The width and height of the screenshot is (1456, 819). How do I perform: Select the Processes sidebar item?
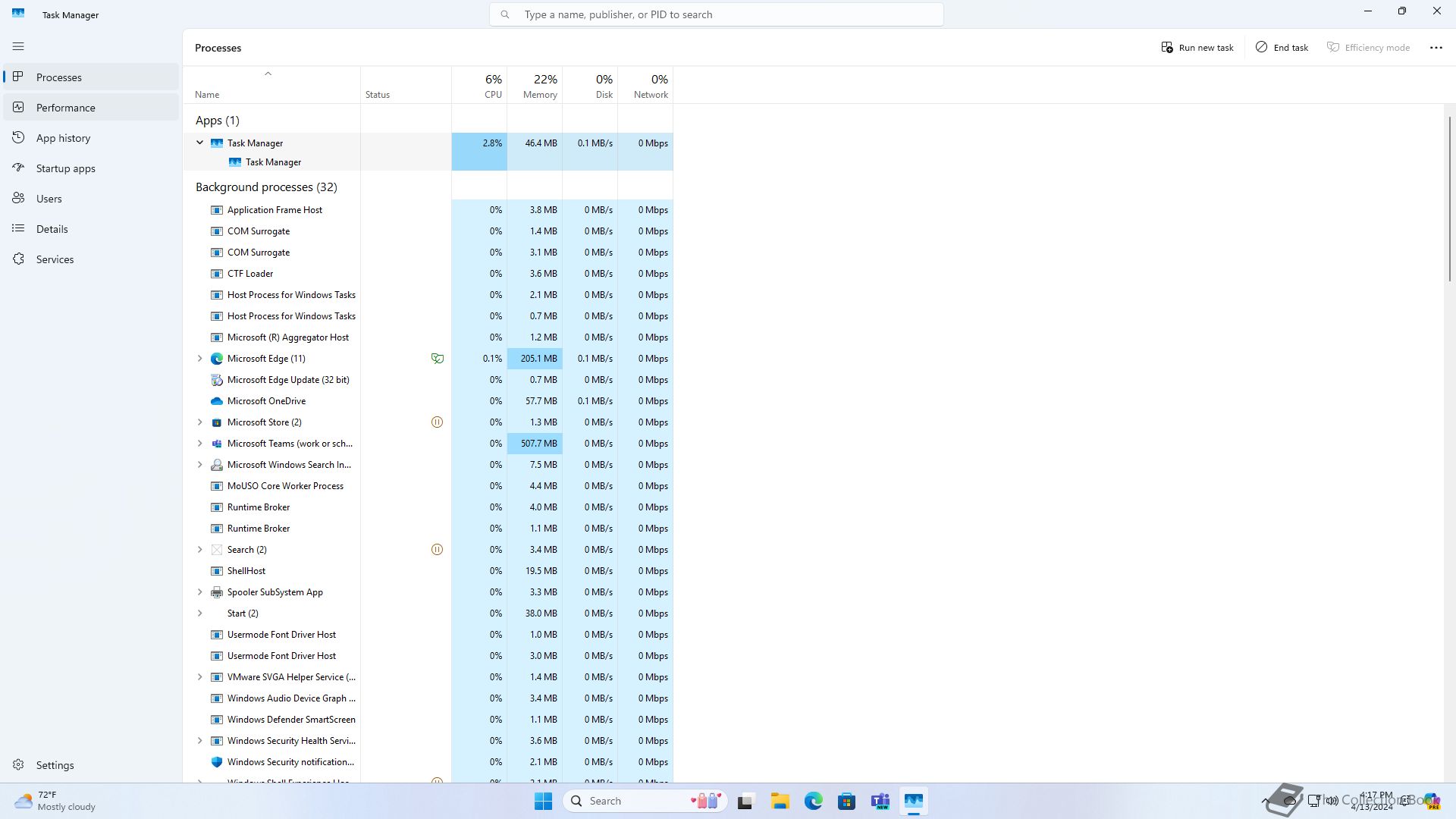[x=91, y=77]
